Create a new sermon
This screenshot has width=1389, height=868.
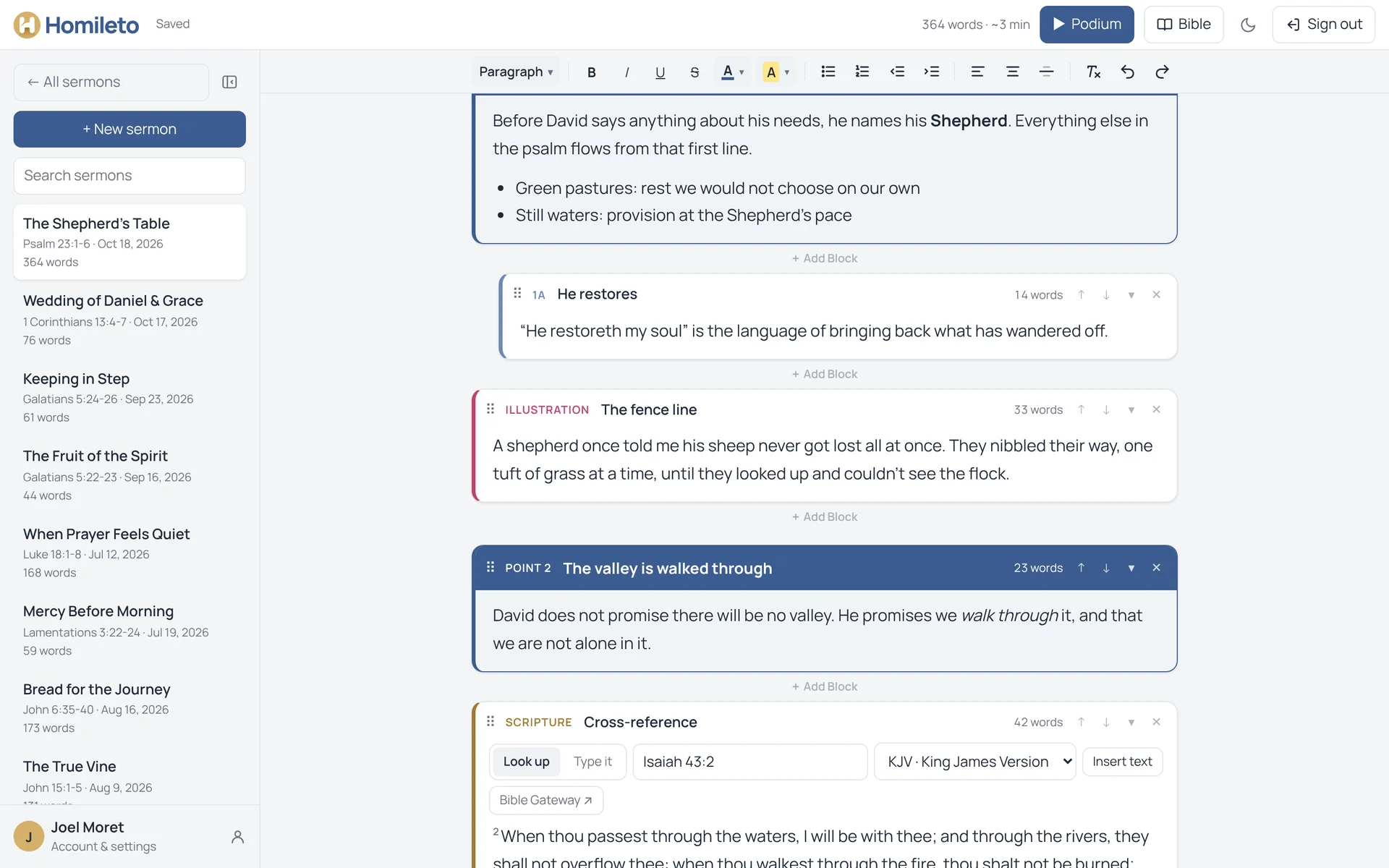[129, 129]
